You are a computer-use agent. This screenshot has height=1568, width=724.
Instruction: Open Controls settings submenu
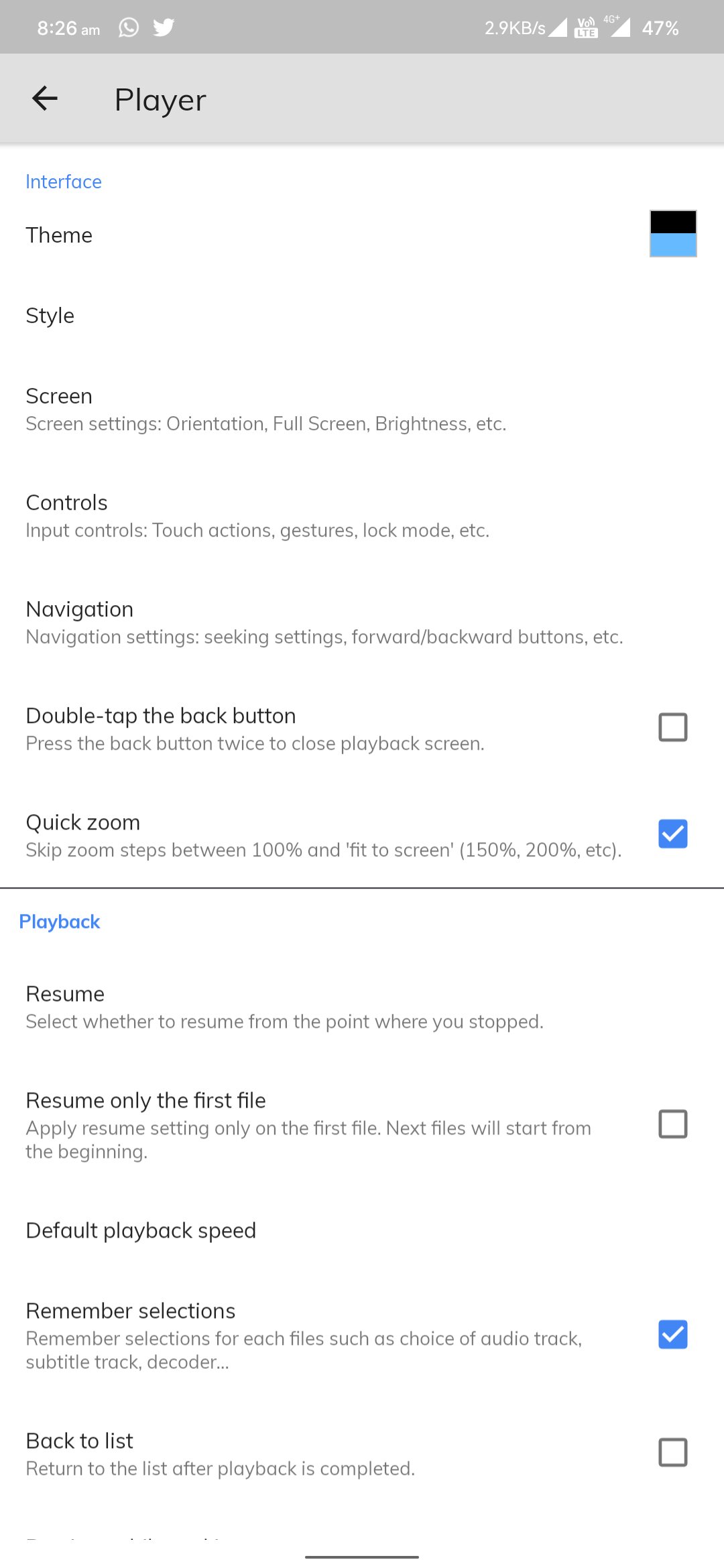tap(362, 515)
